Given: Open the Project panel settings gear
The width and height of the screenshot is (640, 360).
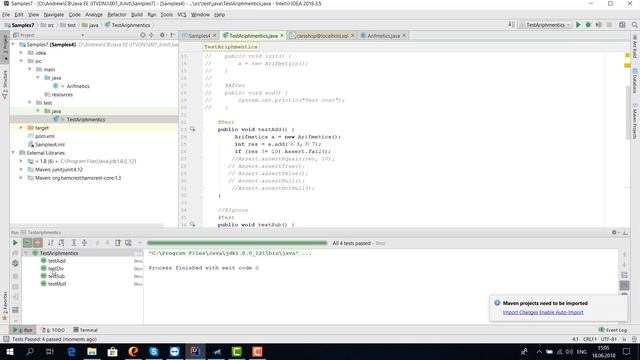Looking at the screenshot, I should [162, 35].
